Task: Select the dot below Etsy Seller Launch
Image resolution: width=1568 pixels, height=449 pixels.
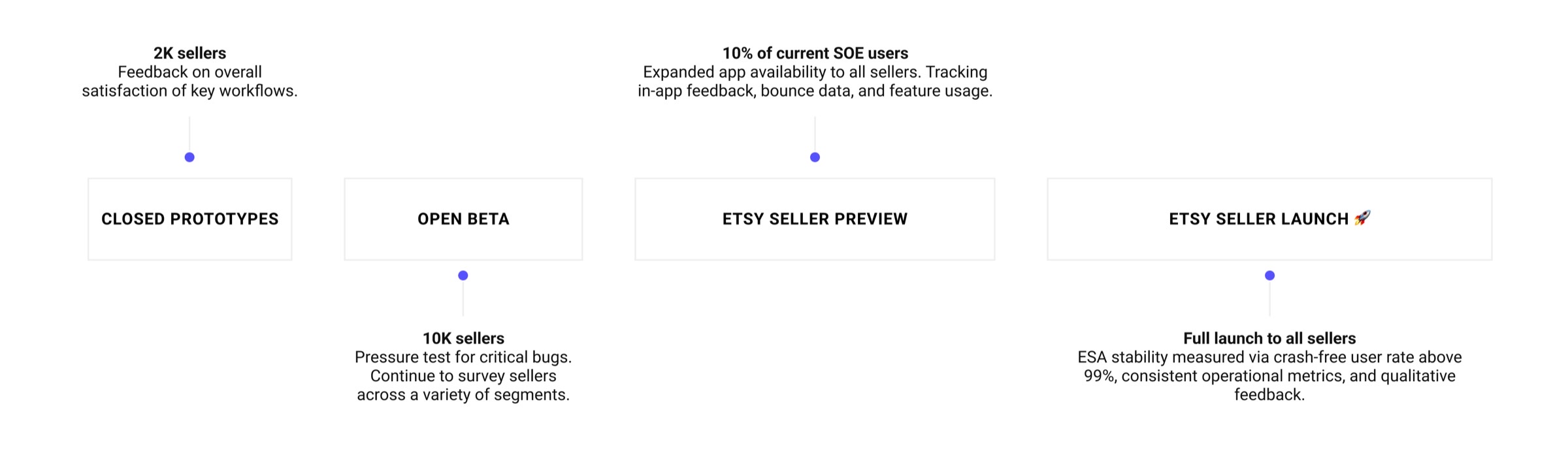Action: 1269,275
